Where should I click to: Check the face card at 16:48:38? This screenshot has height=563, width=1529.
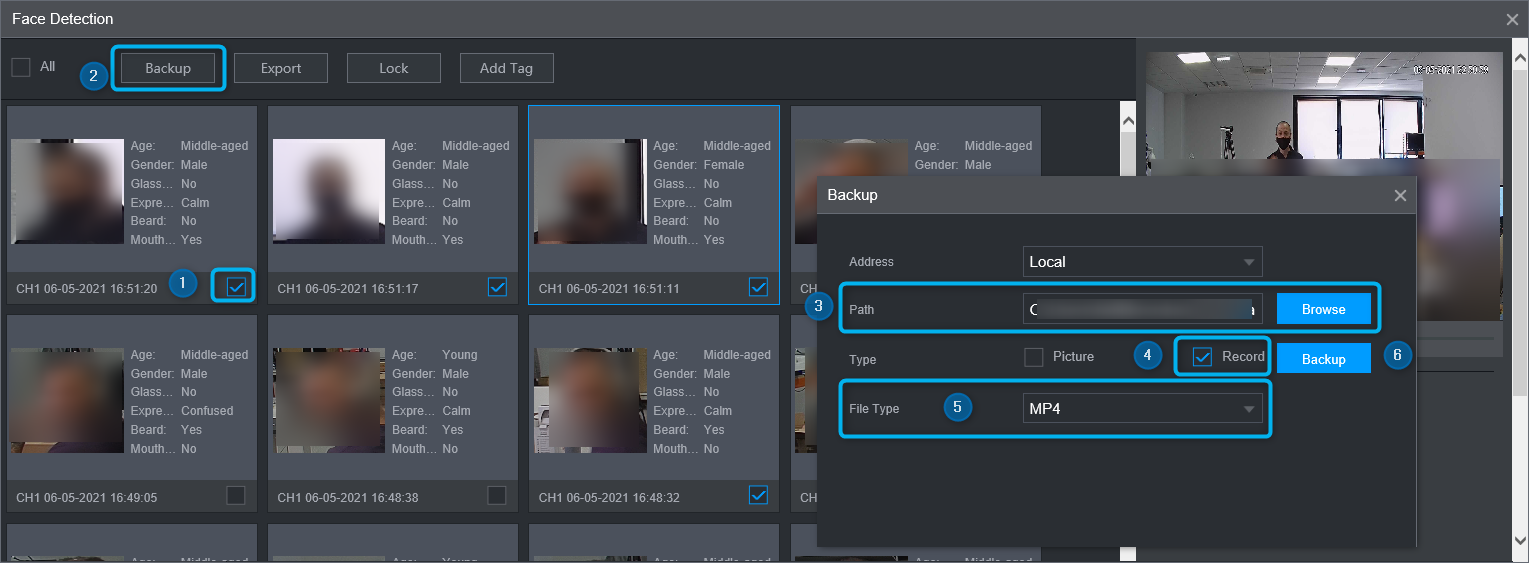pos(497,495)
